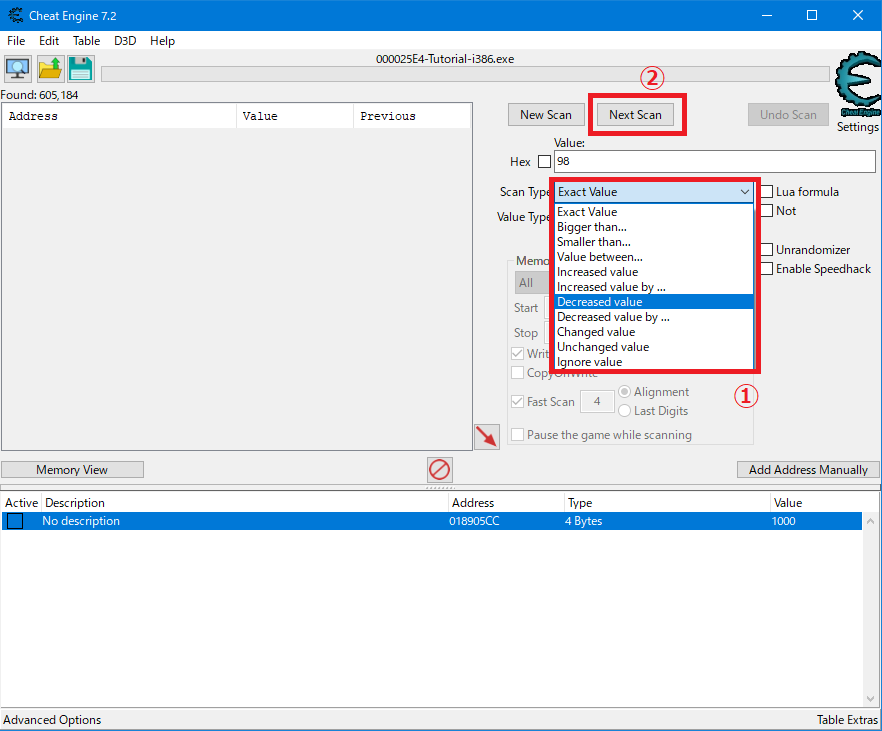Open the Memory View window
This screenshot has width=882, height=731.
tap(72, 469)
